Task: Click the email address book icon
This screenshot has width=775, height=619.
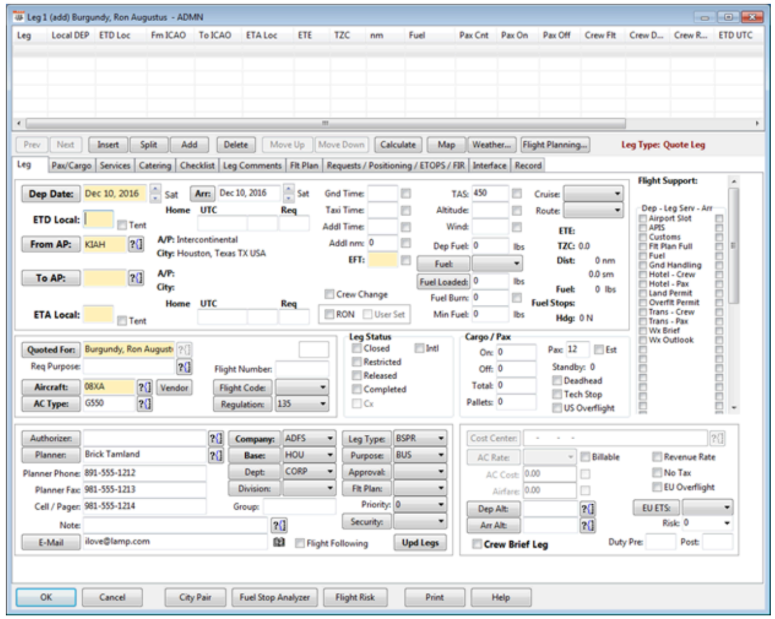Action: pyautogui.click(x=279, y=542)
